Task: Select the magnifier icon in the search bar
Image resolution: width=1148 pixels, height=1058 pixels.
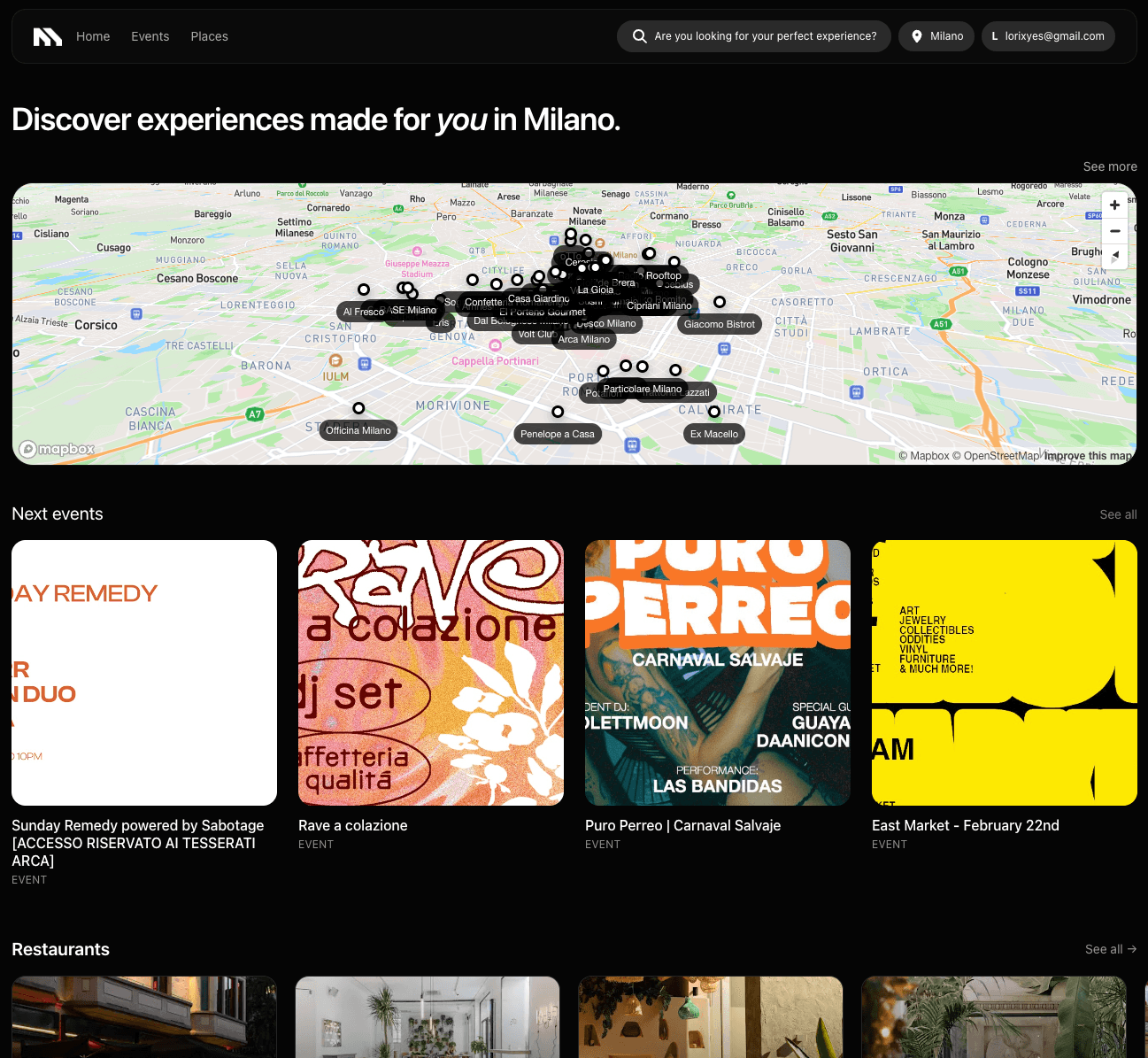Action: (639, 36)
